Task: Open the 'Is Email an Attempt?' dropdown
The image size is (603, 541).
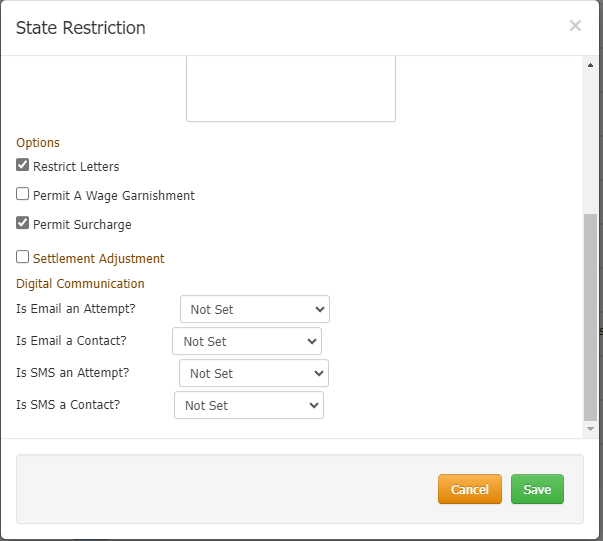Action: (x=254, y=310)
